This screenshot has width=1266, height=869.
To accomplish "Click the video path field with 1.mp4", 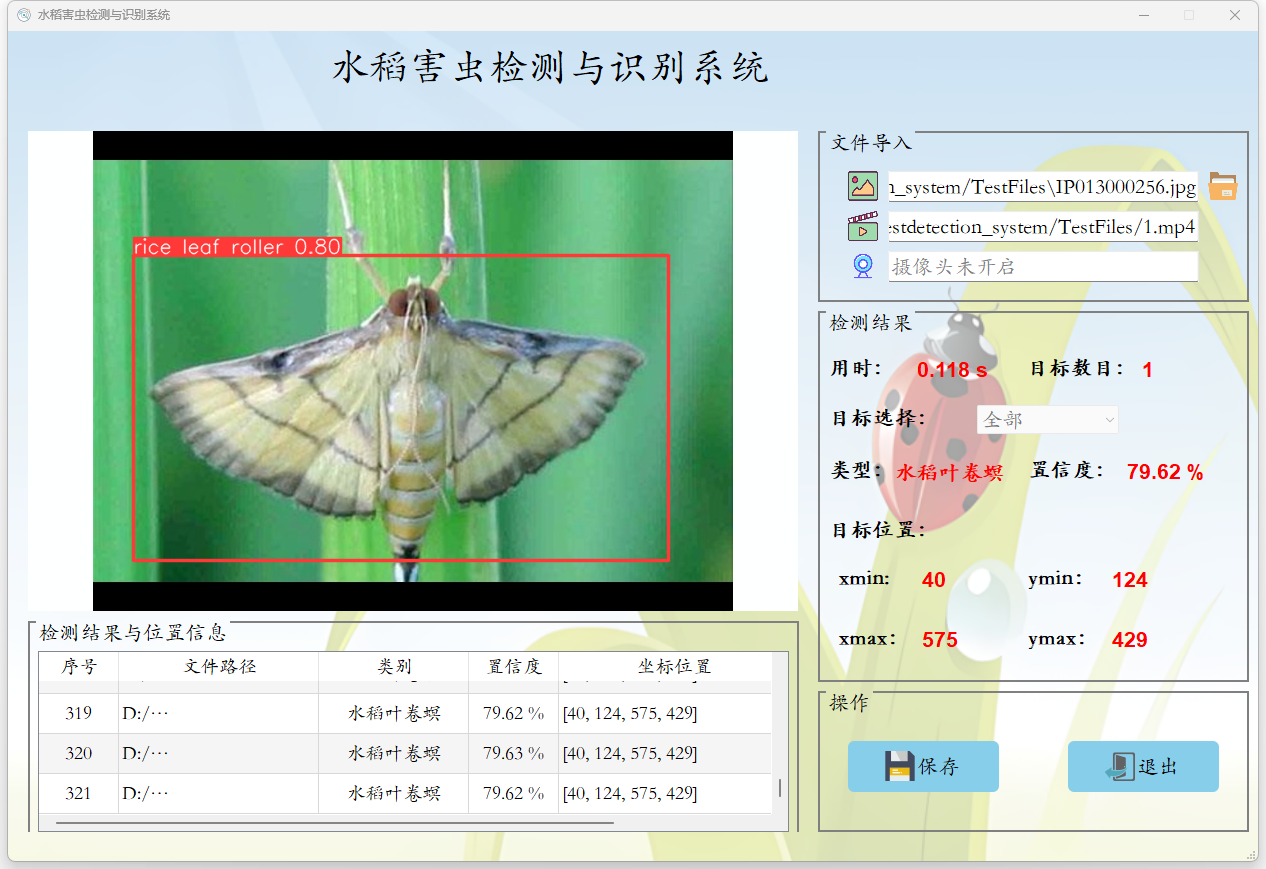I will click(x=1042, y=227).
